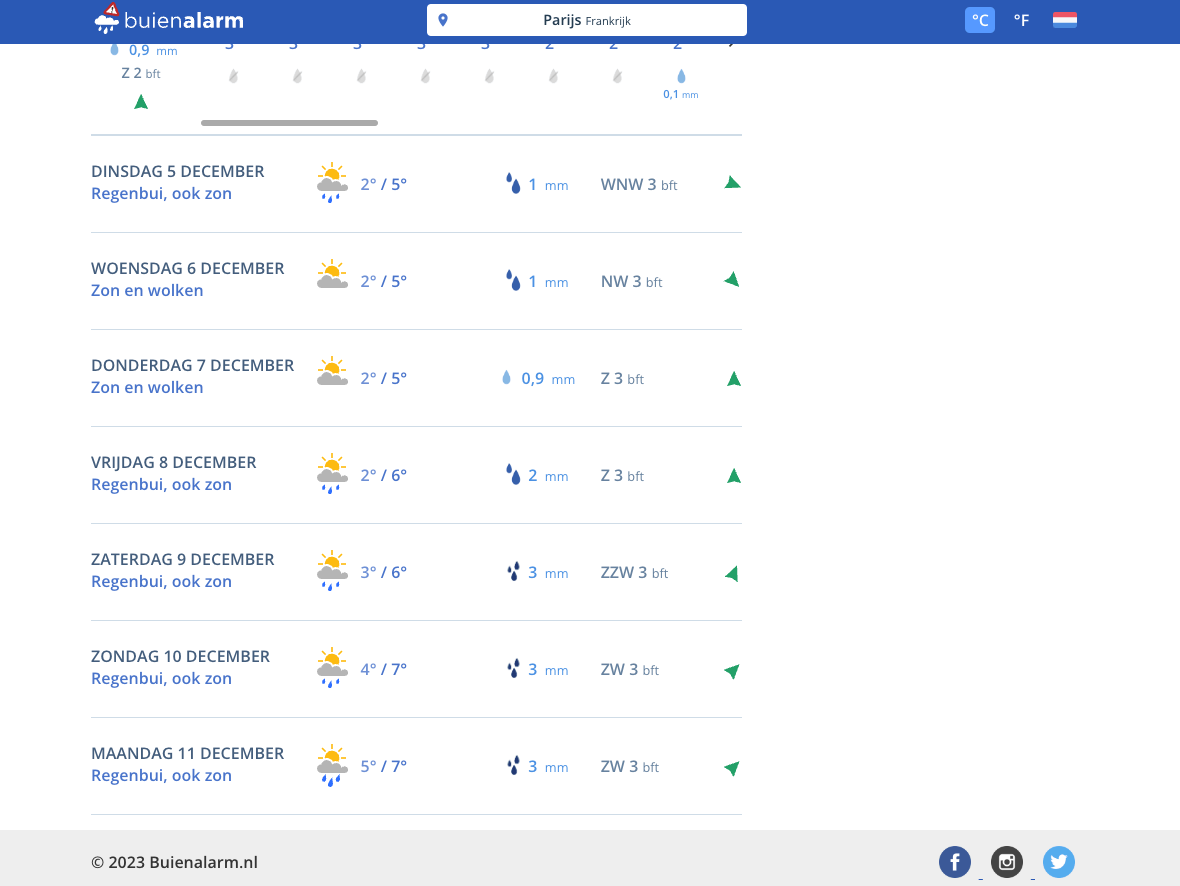
Task: Open Buienalarm Twitter page
Action: coord(1058,862)
